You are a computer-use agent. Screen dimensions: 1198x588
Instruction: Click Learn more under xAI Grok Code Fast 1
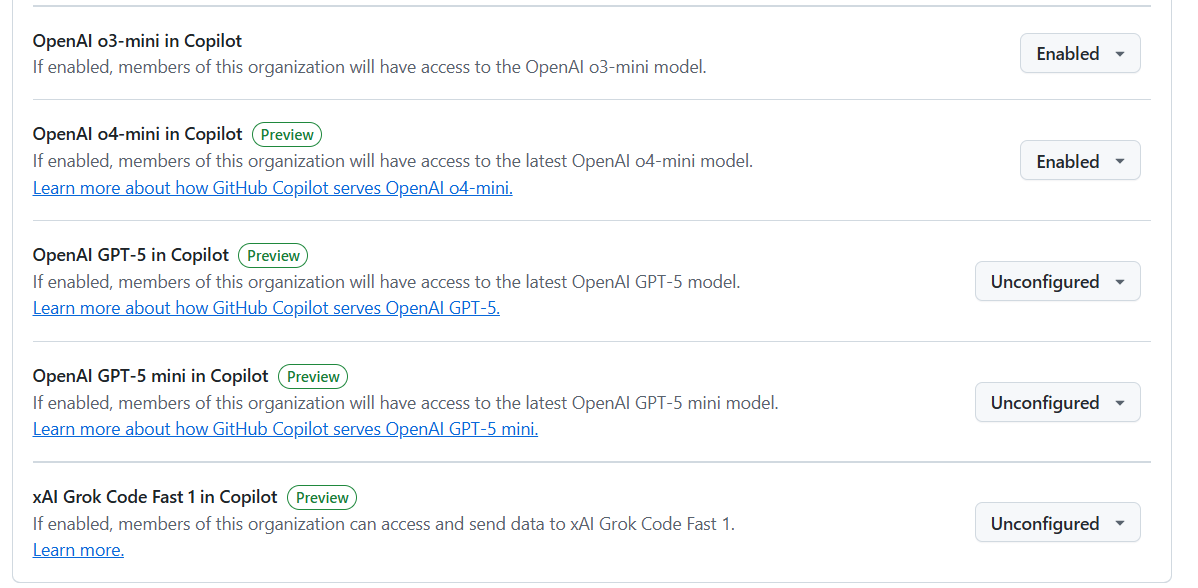(x=78, y=550)
